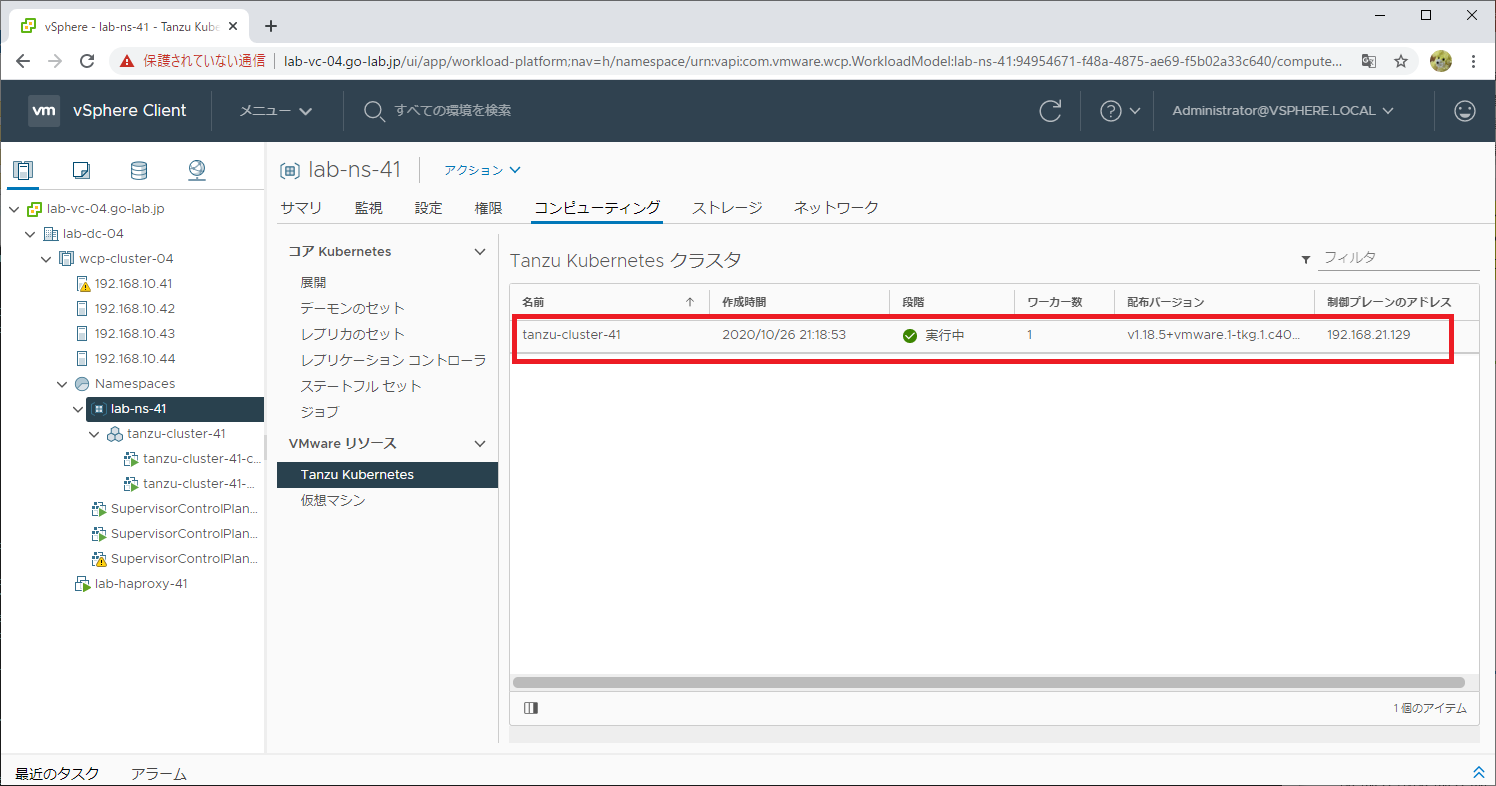Click the vm logo in header
The width and height of the screenshot is (1496, 786).
(x=44, y=111)
